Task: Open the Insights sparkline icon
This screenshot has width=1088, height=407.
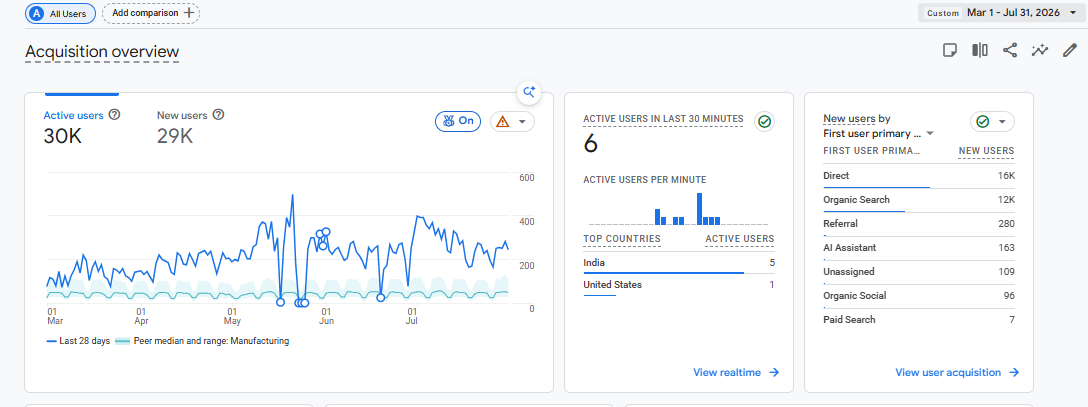Action: tap(1039, 50)
